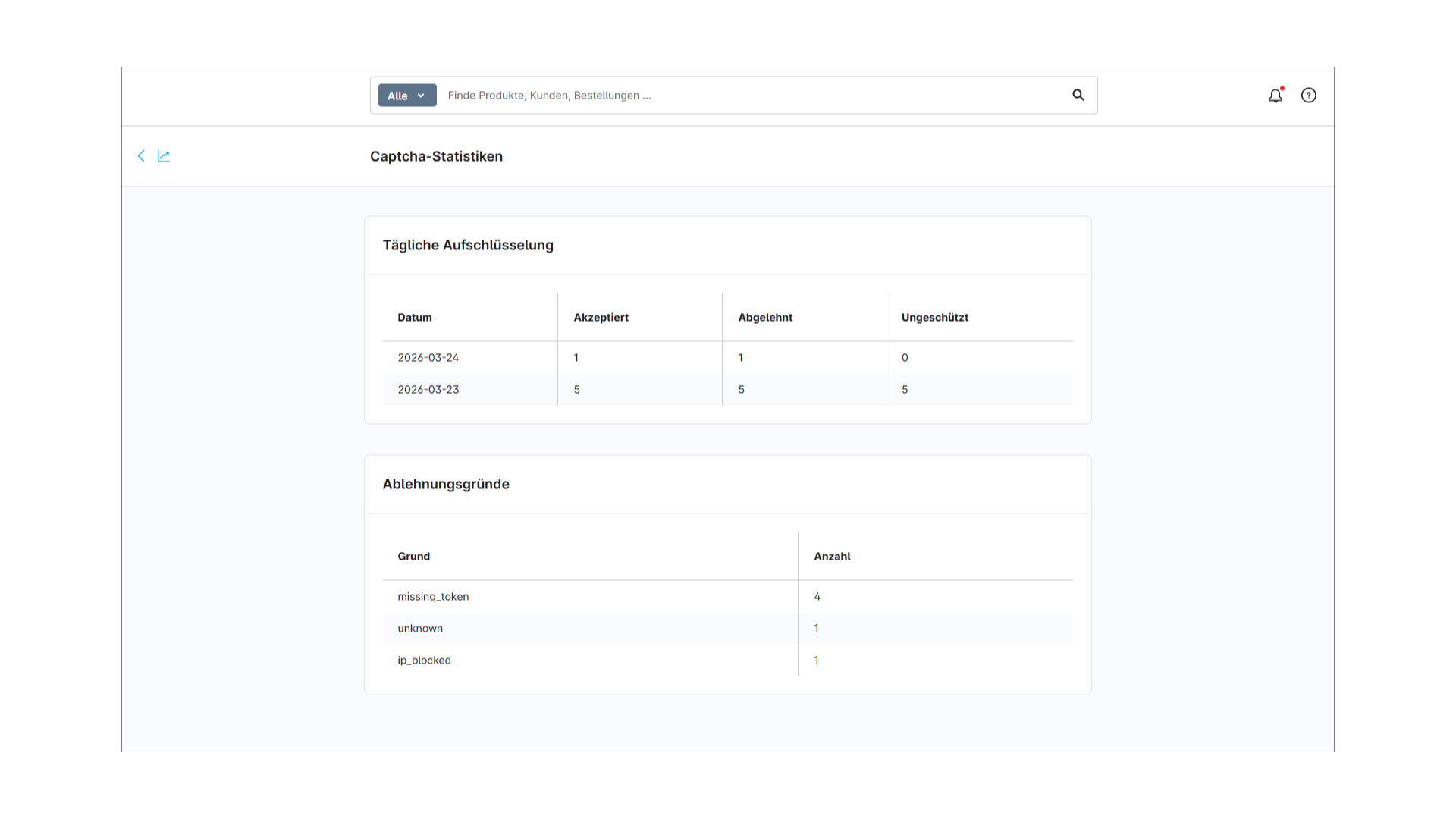Click the Captcha-Statistiken page title
1456x819 pixels.
tap(436, 156)
